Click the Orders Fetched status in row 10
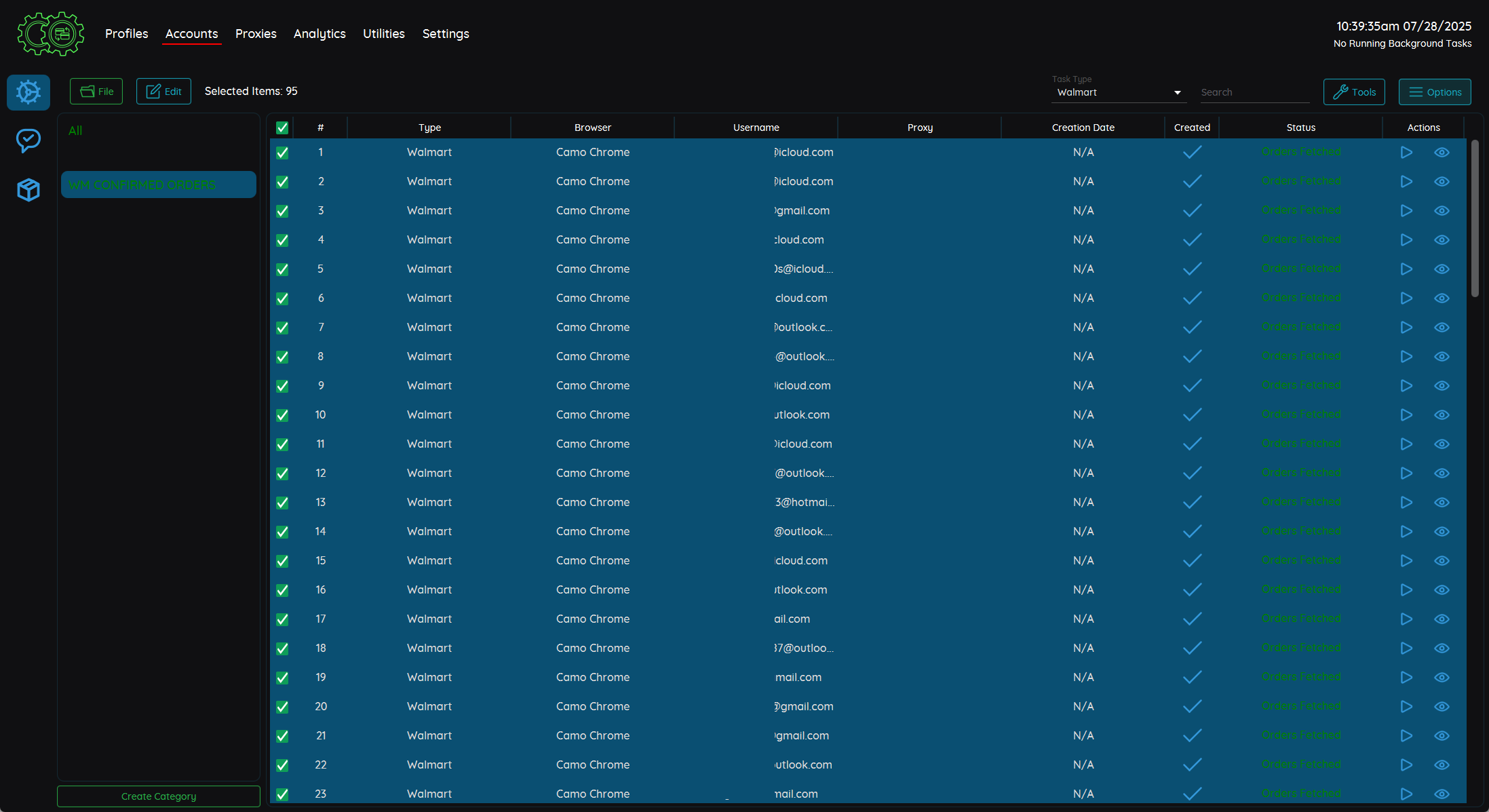This screenshot has height=812, width=1489. click(x=1301, y=414)
